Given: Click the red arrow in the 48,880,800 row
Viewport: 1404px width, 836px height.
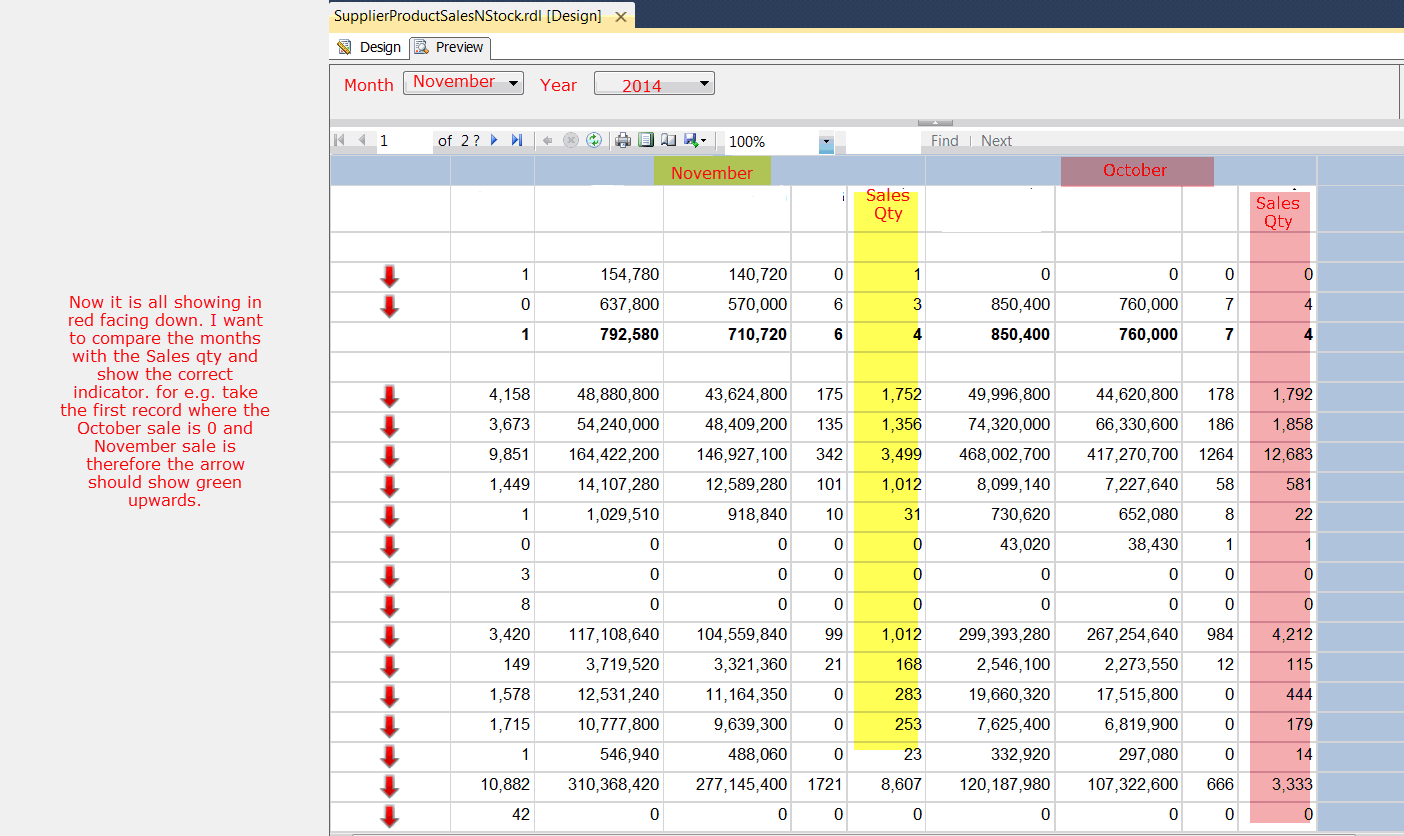Looking at the screenshot, I should click(390, 397).
